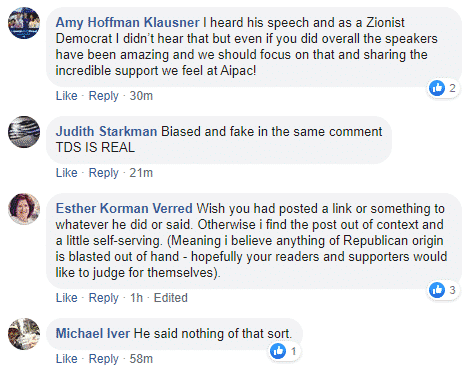Viewport: 474px width, 377px height.
Task: Click the like reaction icon on Michael's comment
Action: (278, 351)
